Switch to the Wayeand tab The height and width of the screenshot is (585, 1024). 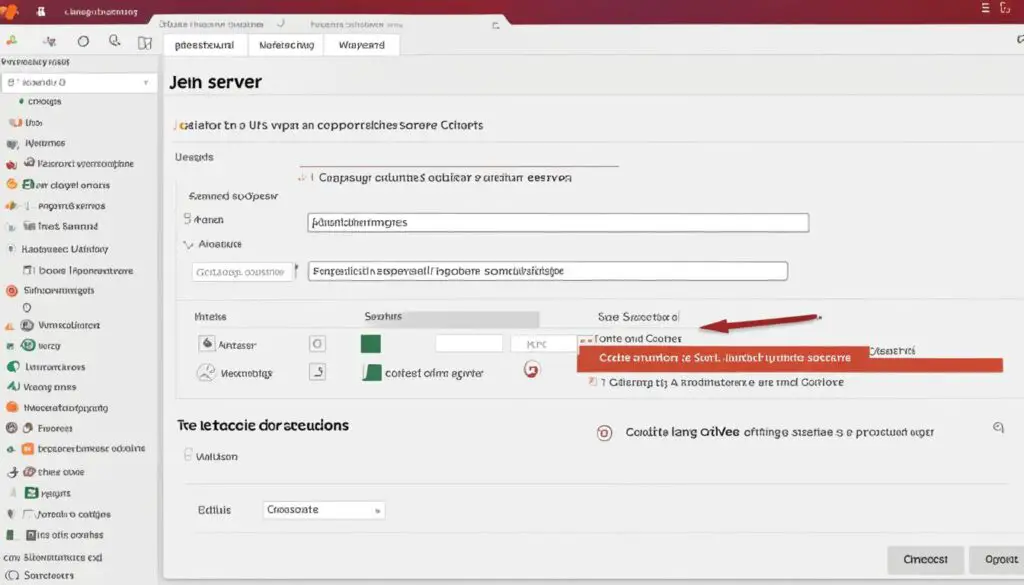361,44
